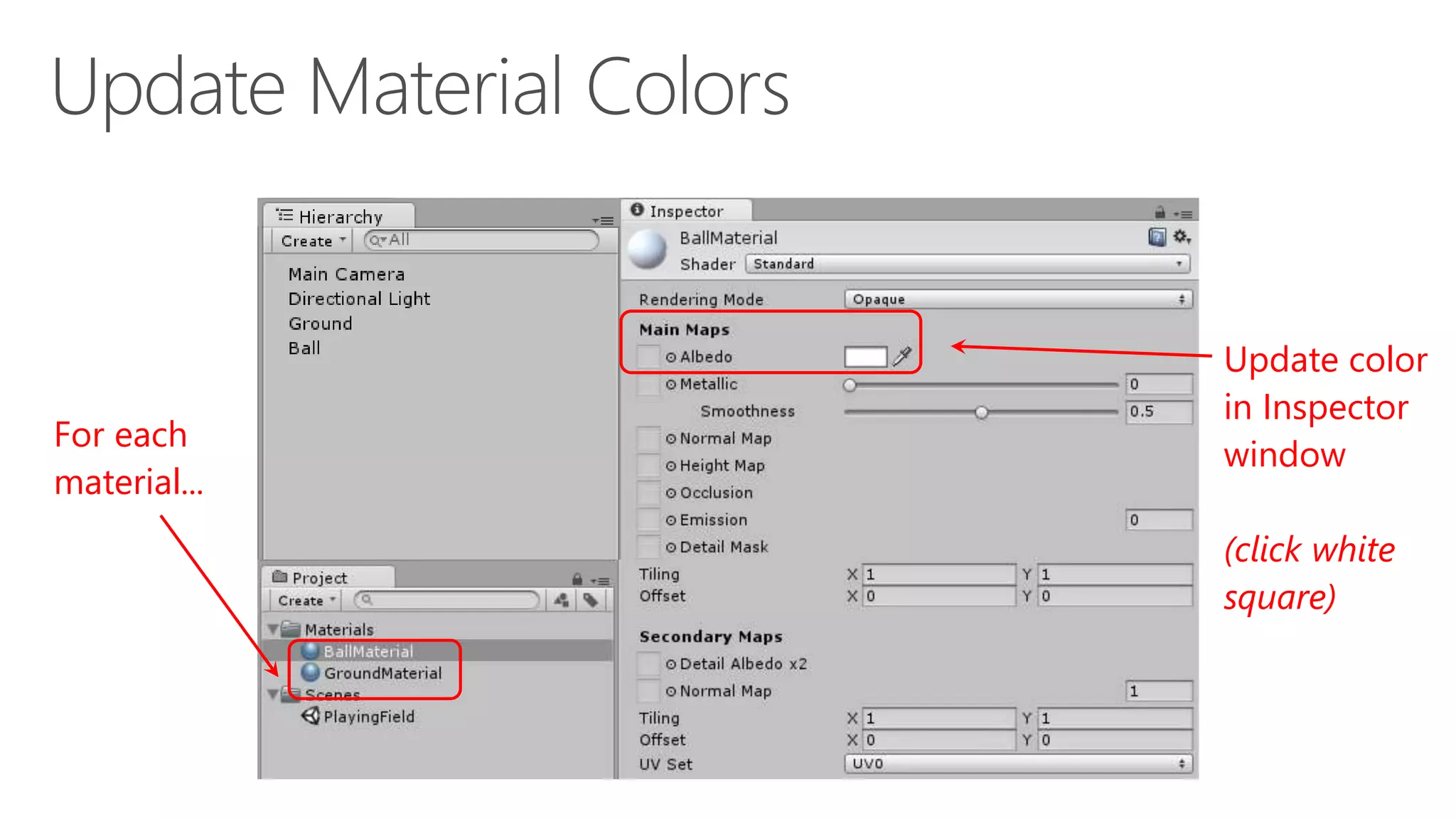
Task: Click the Hierarchy search magnifier icon
Action: click(377, 241)
